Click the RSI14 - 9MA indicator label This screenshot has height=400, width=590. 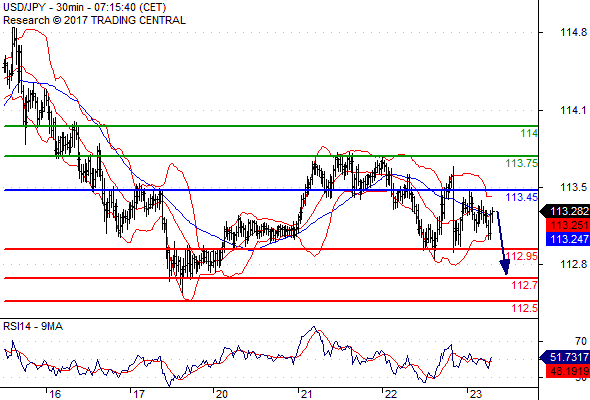click(x=33, y=326)
